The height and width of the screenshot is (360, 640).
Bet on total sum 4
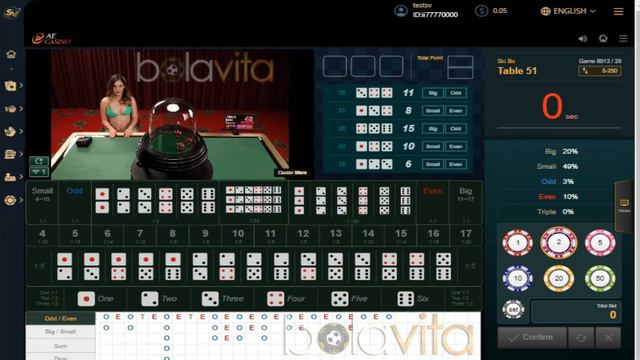click(42, 236)
